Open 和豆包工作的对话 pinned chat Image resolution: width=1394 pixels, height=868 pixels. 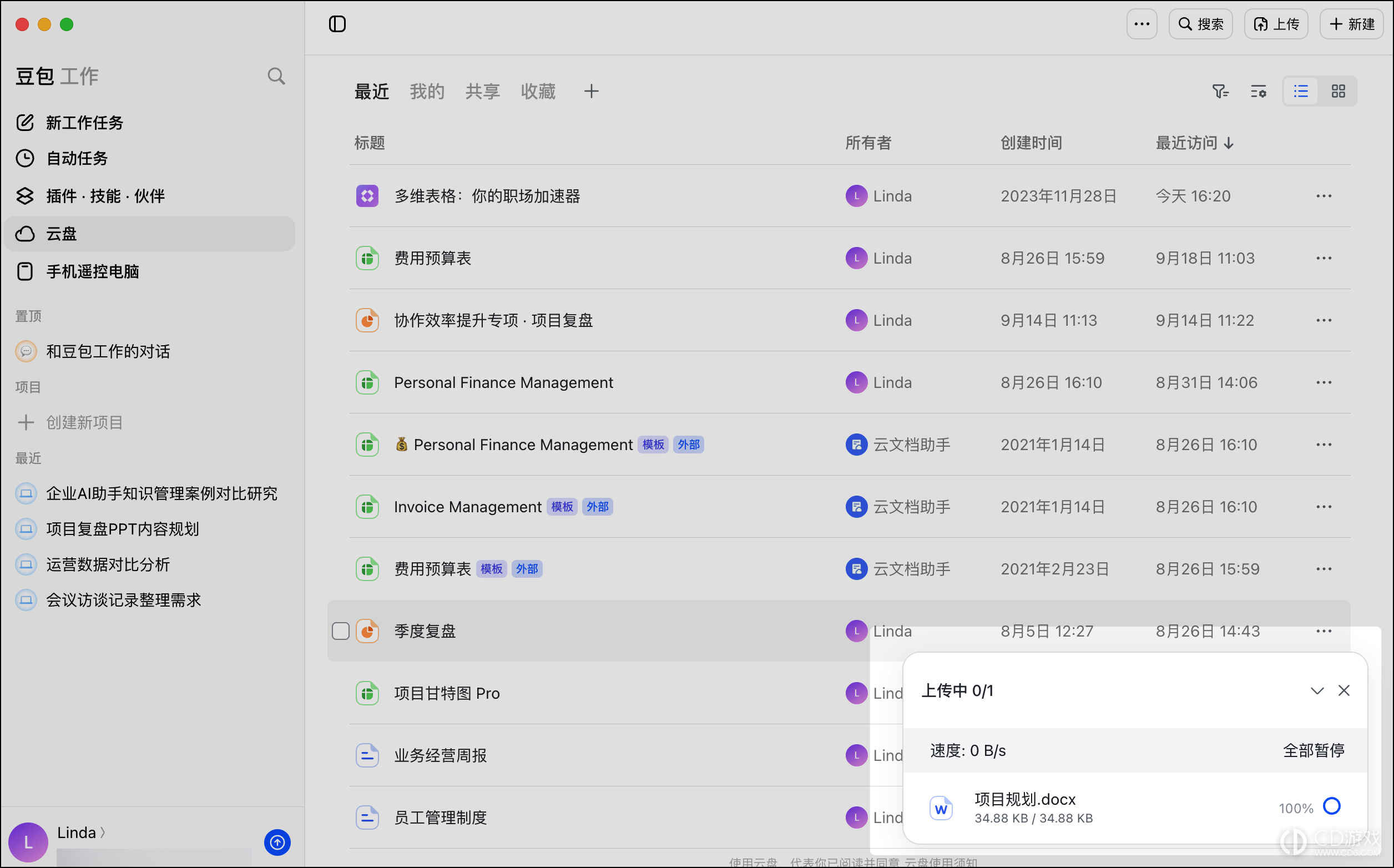(149, 351)
